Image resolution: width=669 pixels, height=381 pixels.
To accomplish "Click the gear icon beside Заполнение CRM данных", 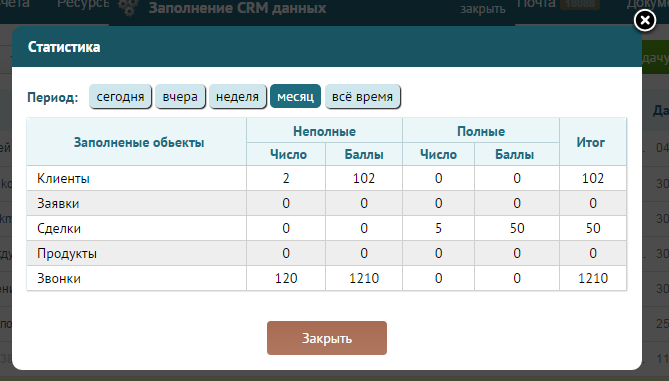I will pyautogui.click(x=128, y=8).
